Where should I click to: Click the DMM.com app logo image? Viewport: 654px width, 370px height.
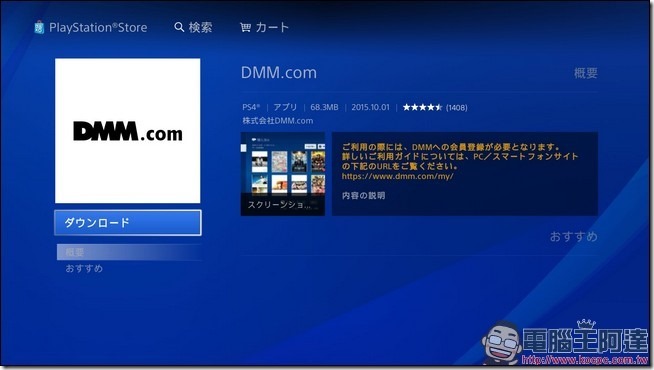coord(128,131)
